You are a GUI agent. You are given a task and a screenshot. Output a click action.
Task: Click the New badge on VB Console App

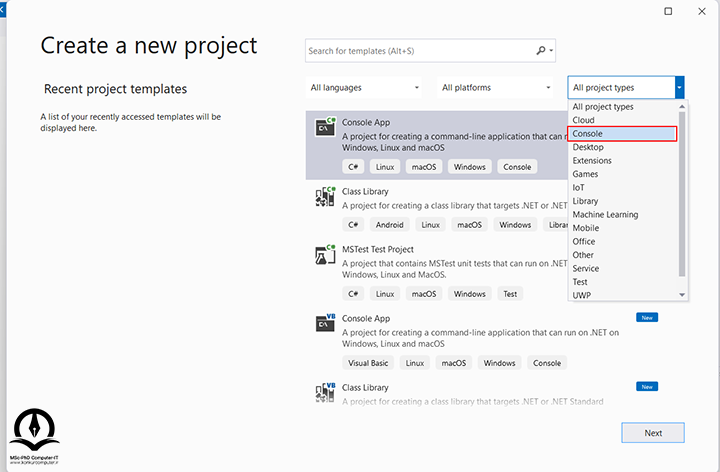click(x=647, y=317)
